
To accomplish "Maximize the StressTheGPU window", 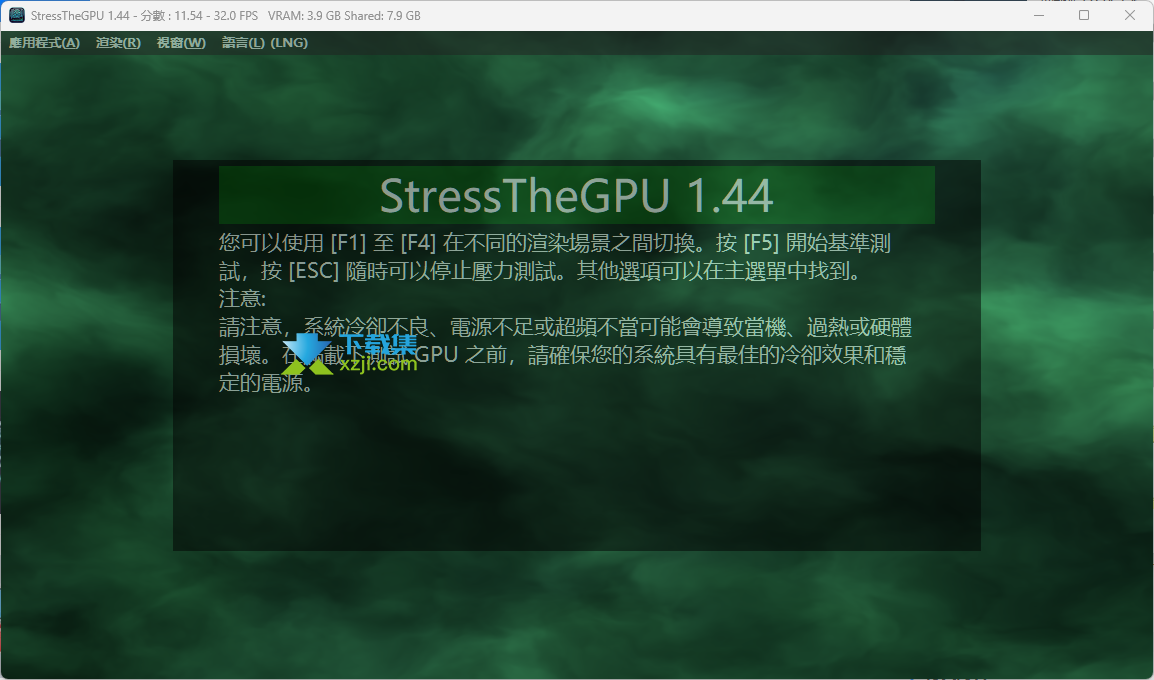I will click(x=1084, y=16).
